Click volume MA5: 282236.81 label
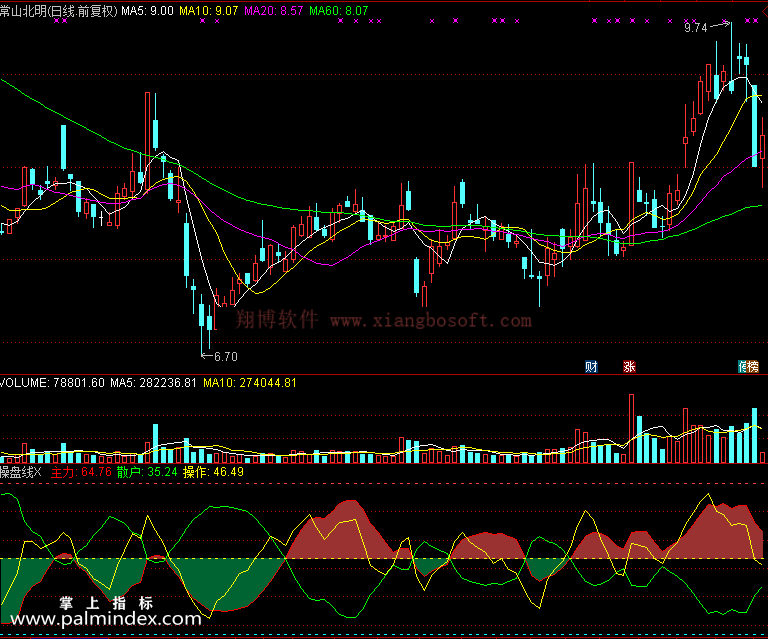The width and height of the screenshot is (768, 639). click(x=153, y=383)
